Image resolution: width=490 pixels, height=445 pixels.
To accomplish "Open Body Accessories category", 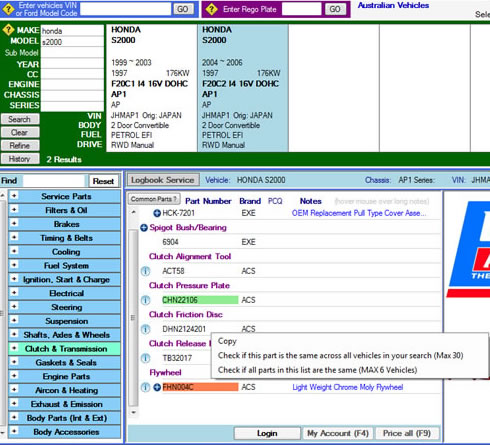I will [64, 432].
